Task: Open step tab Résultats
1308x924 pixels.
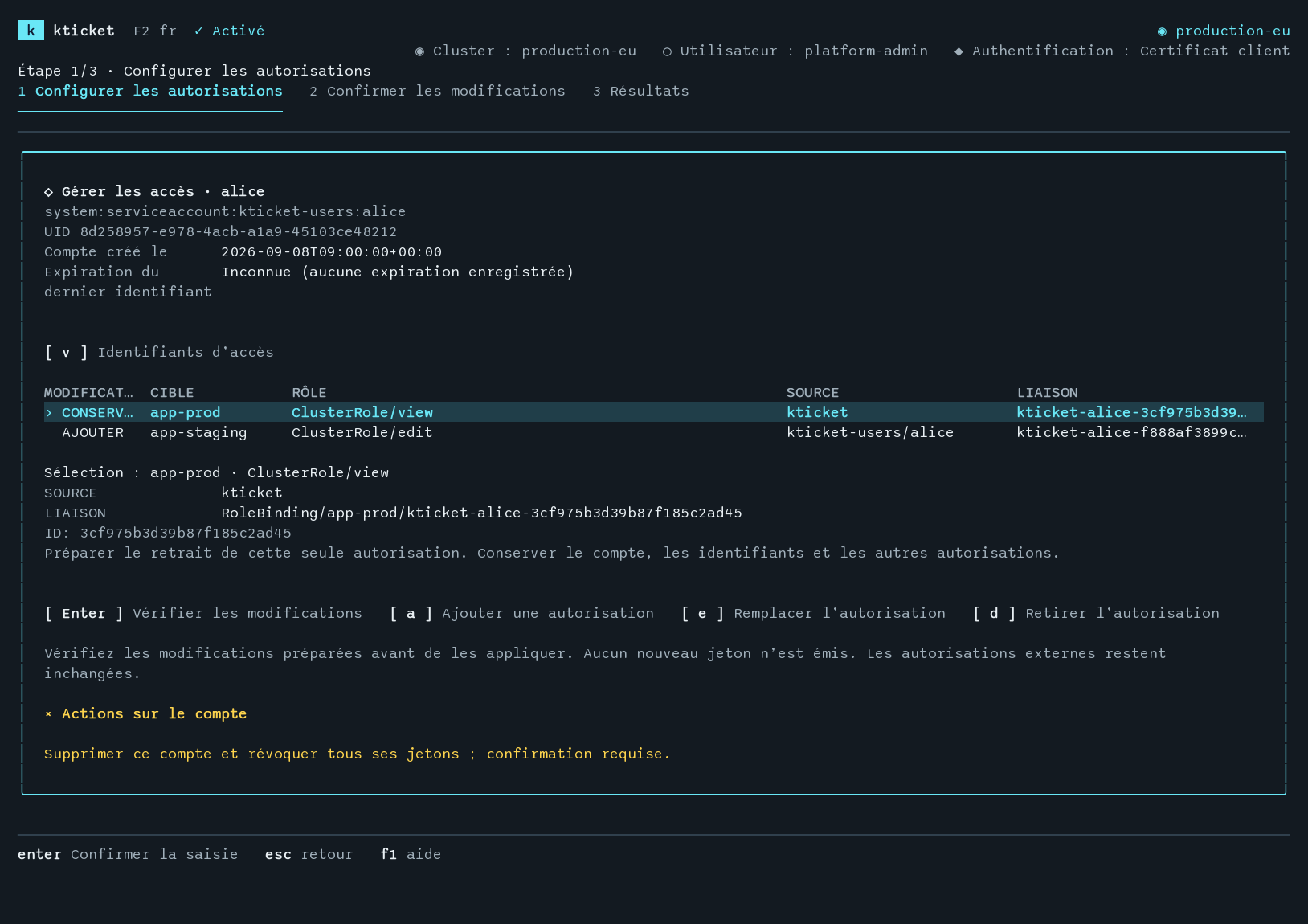Action: (640, 91)
